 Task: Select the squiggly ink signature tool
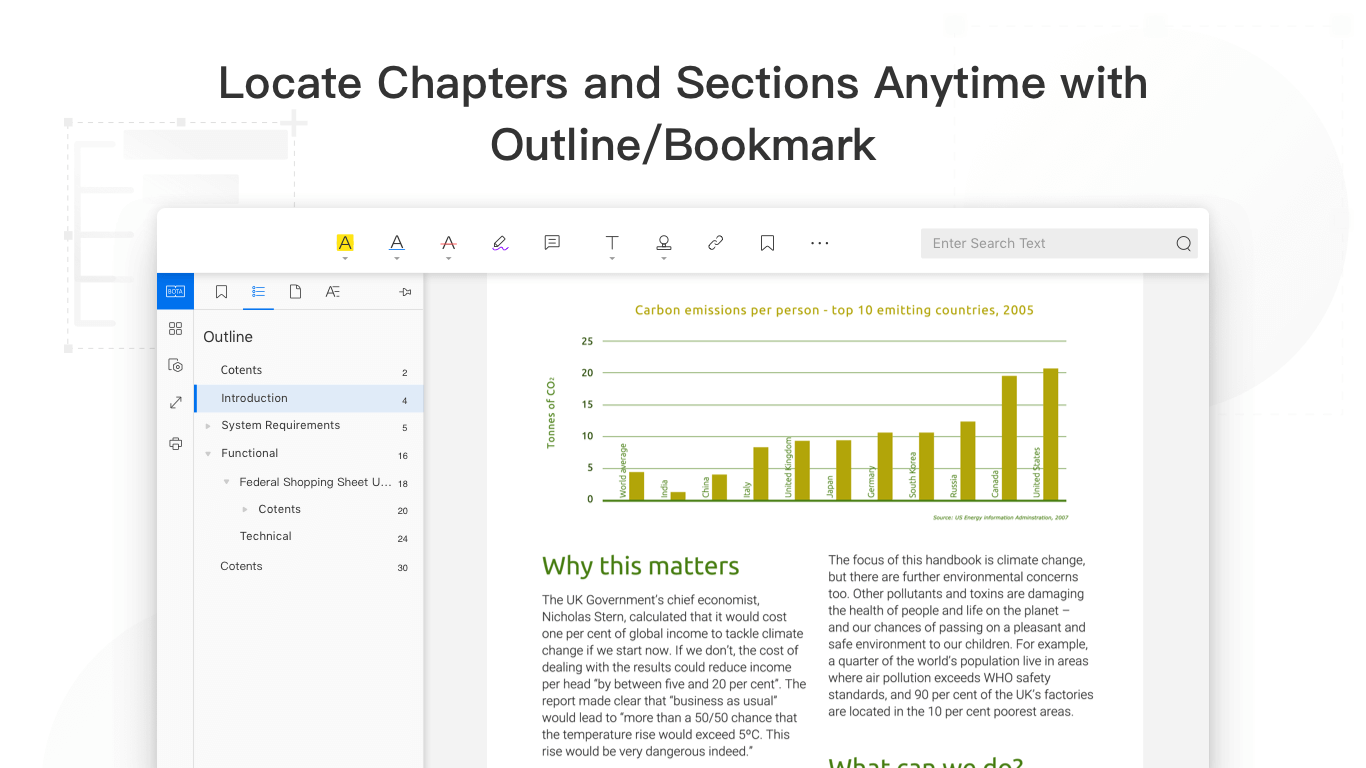(x=501, y=243)
